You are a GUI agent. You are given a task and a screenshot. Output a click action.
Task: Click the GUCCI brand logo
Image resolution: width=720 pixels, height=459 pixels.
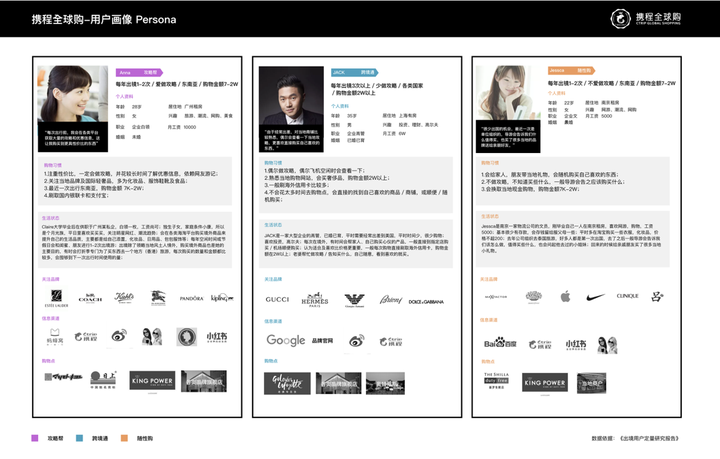coord(277,299)
